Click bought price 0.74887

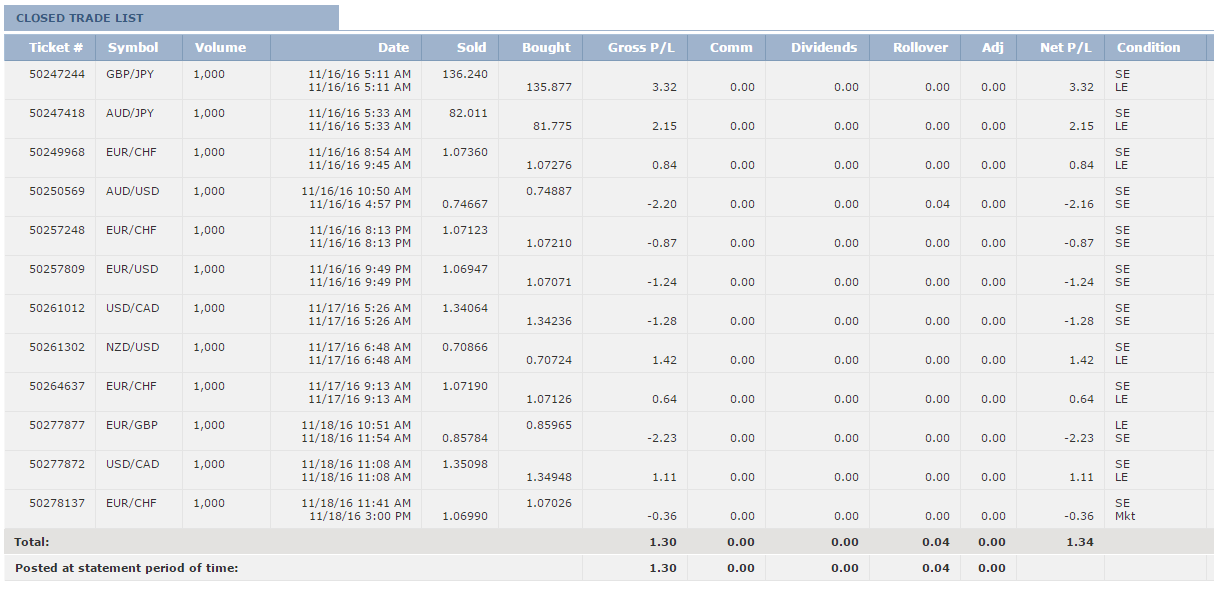coord(548,191)
